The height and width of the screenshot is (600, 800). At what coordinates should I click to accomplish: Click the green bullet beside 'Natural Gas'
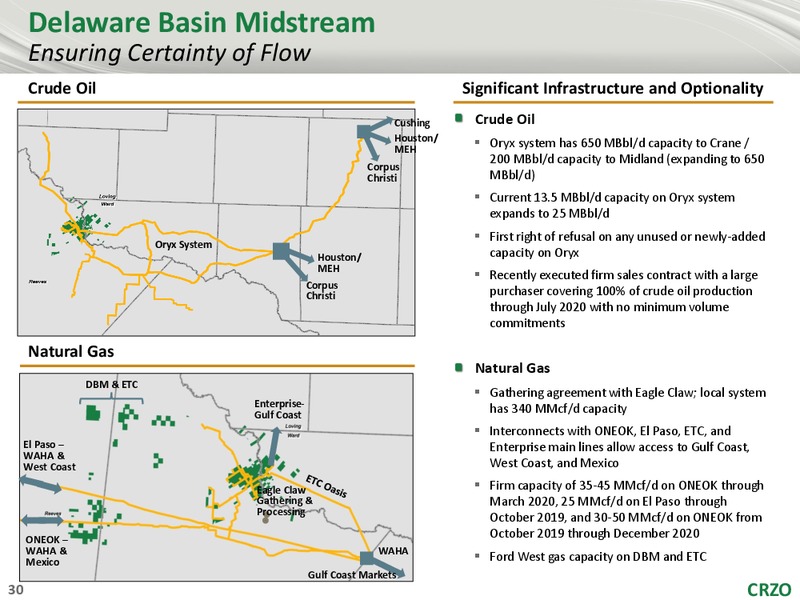[x=459, y=367]
